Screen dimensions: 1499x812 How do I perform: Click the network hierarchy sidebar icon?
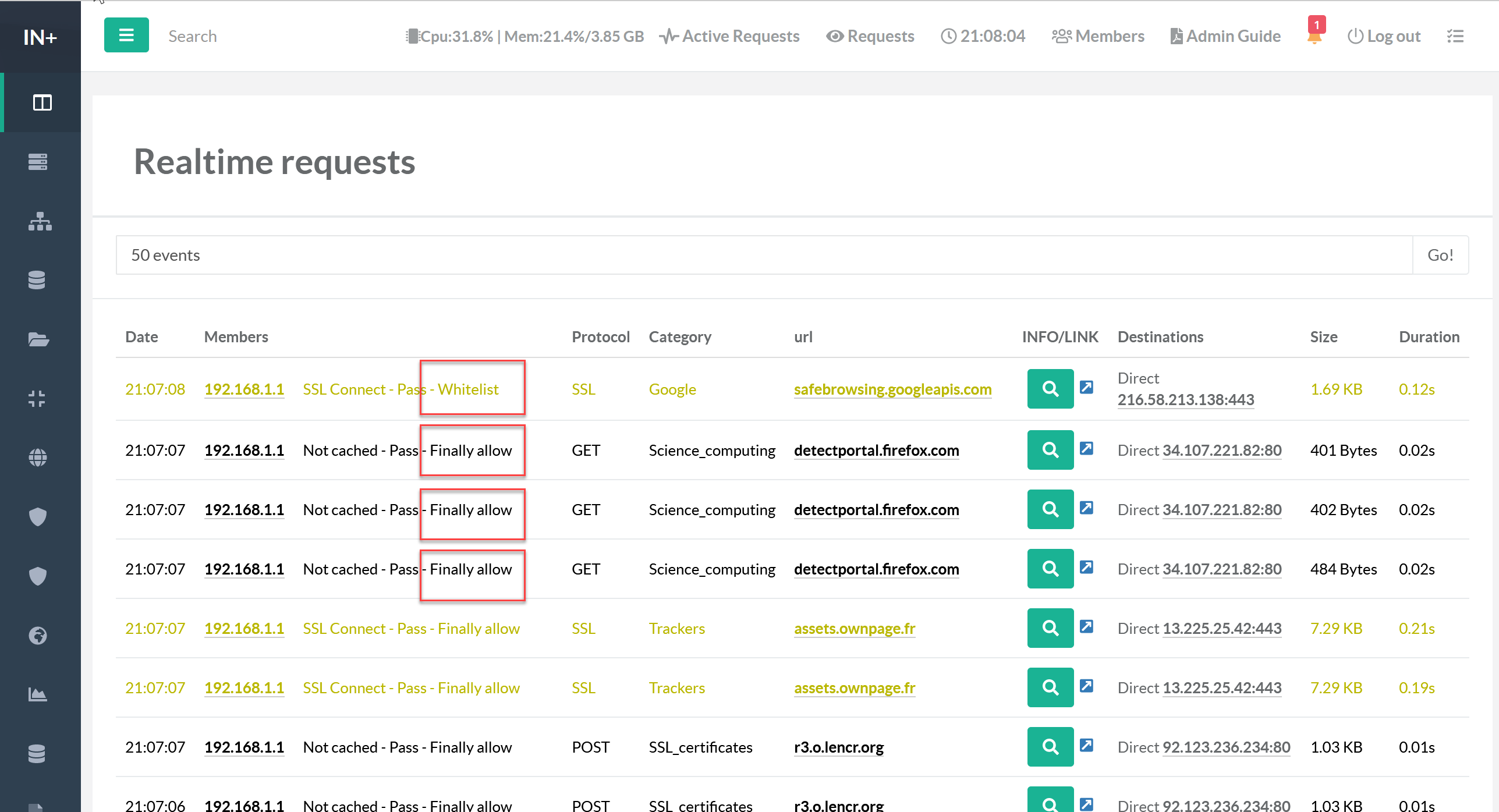pyautogui.click(x=40, y=221)
